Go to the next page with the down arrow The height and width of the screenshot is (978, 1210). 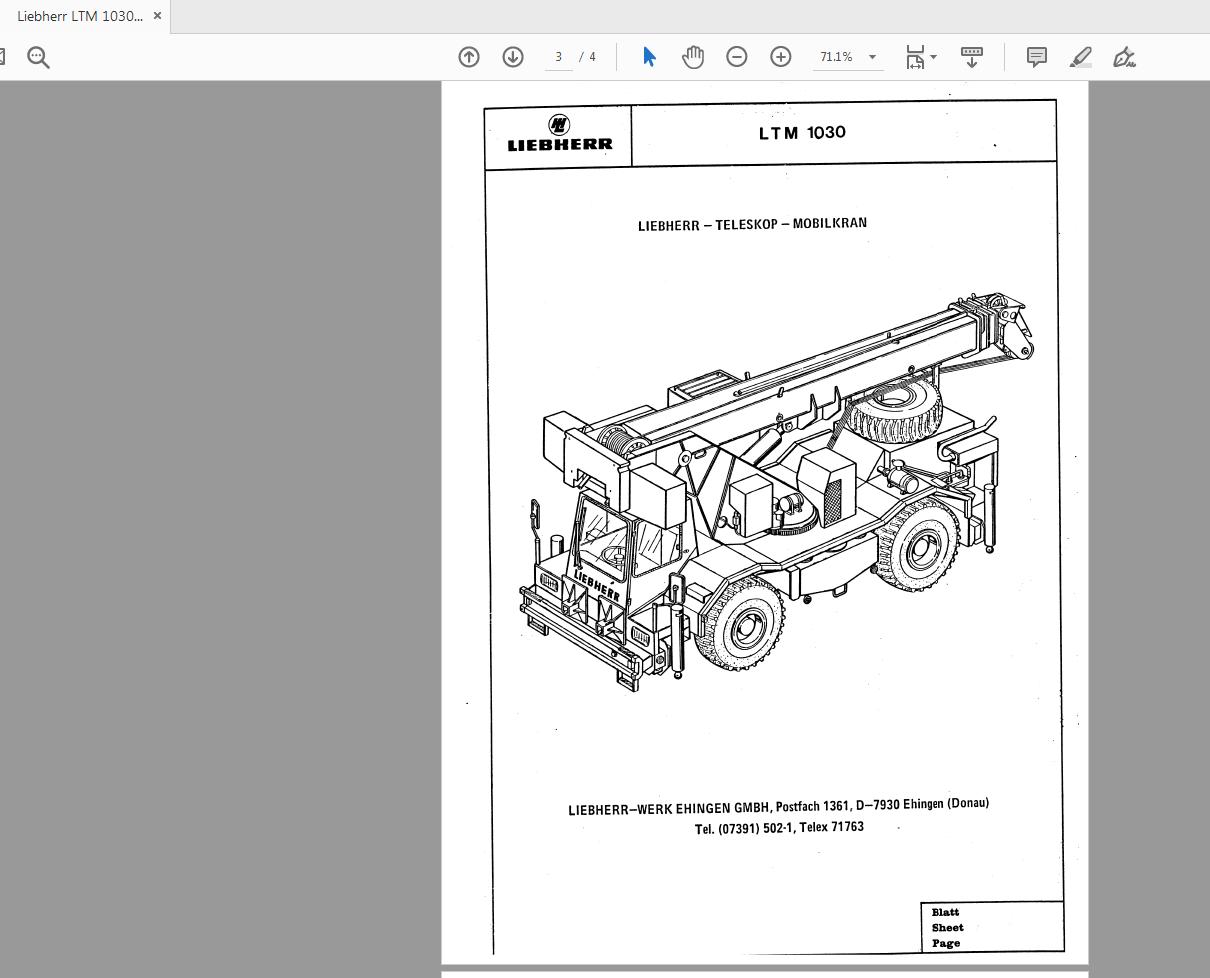point(513,57)
